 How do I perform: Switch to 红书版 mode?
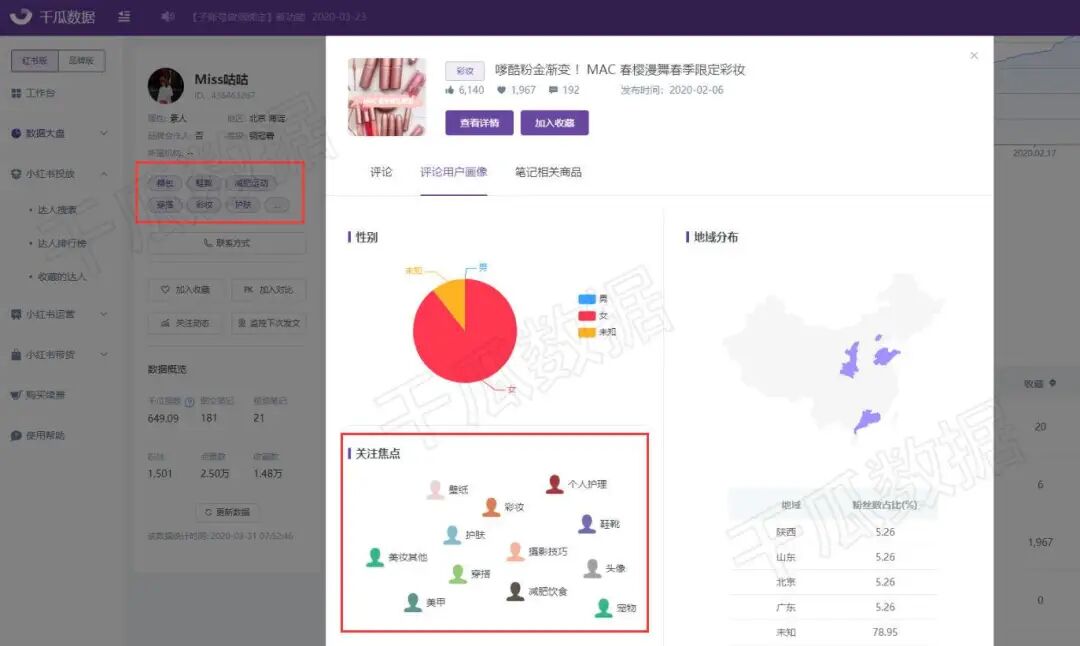pos(34,61)
